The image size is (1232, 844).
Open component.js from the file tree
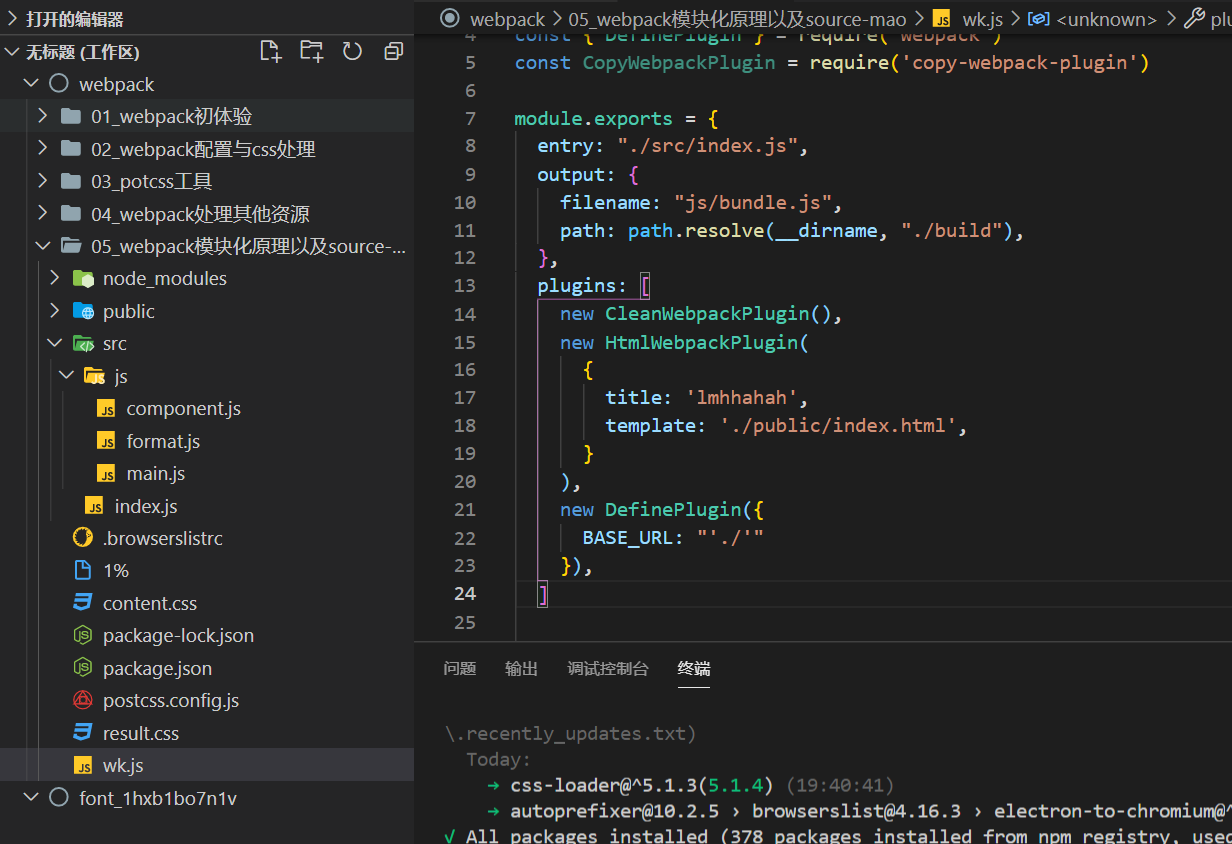coord(184,408)
